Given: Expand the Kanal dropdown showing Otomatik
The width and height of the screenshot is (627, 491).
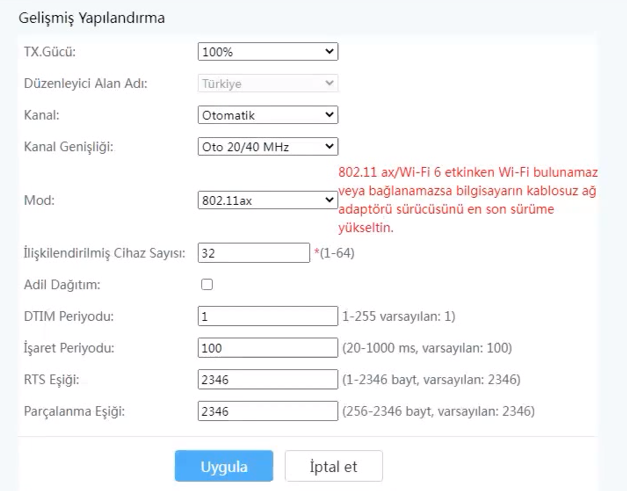Looking at the screenshot, I should pos(268,115).
